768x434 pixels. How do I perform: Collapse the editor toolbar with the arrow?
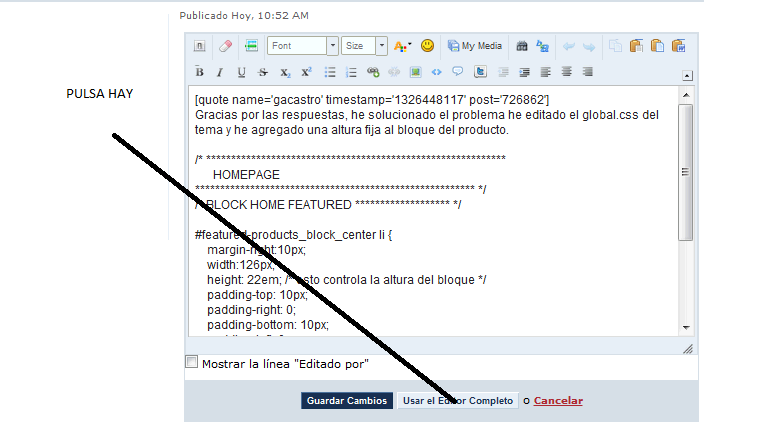pyautogui.click(x=687, y=76)
